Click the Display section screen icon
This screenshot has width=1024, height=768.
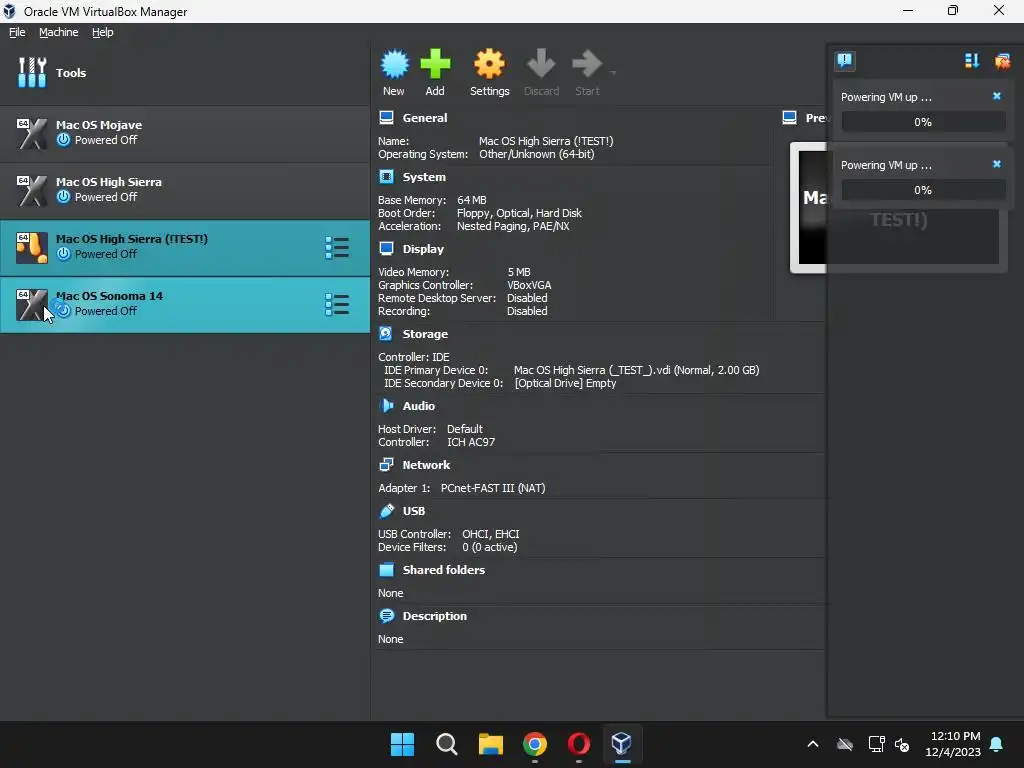pos(387,248)
